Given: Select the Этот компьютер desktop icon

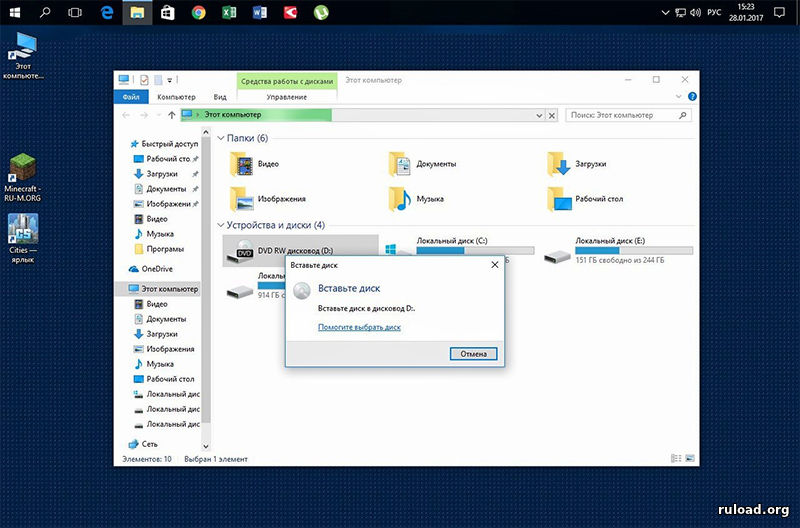Looking at the screenshot, I should pos(22,56).
